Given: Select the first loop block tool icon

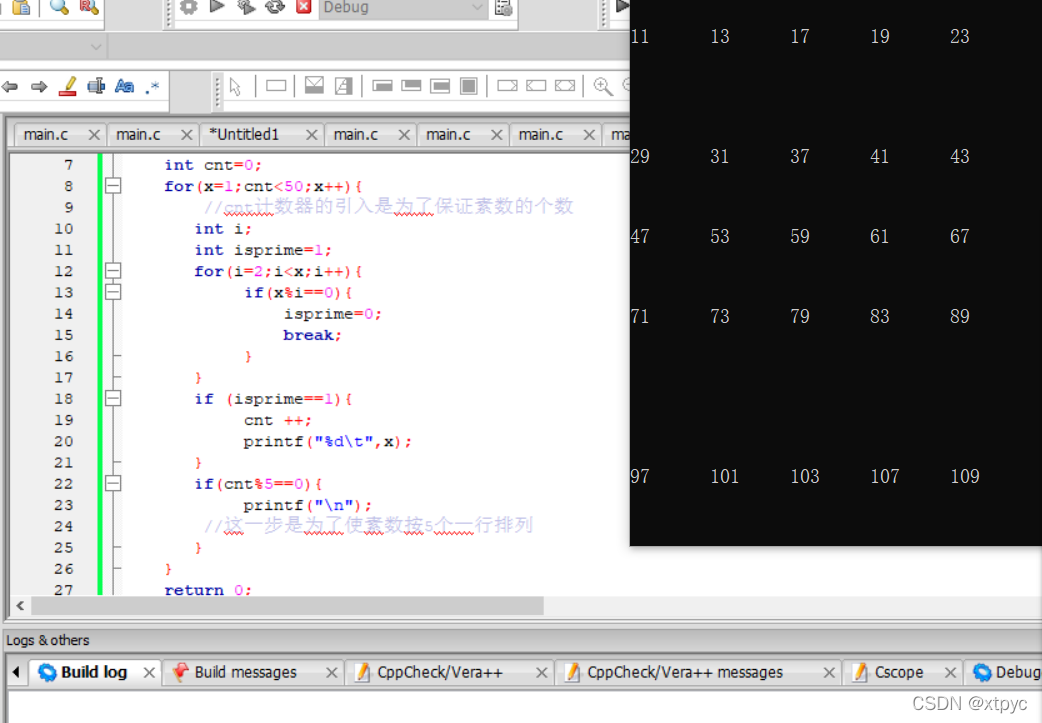Looking at the screenshot, I should tap(382, 86).
